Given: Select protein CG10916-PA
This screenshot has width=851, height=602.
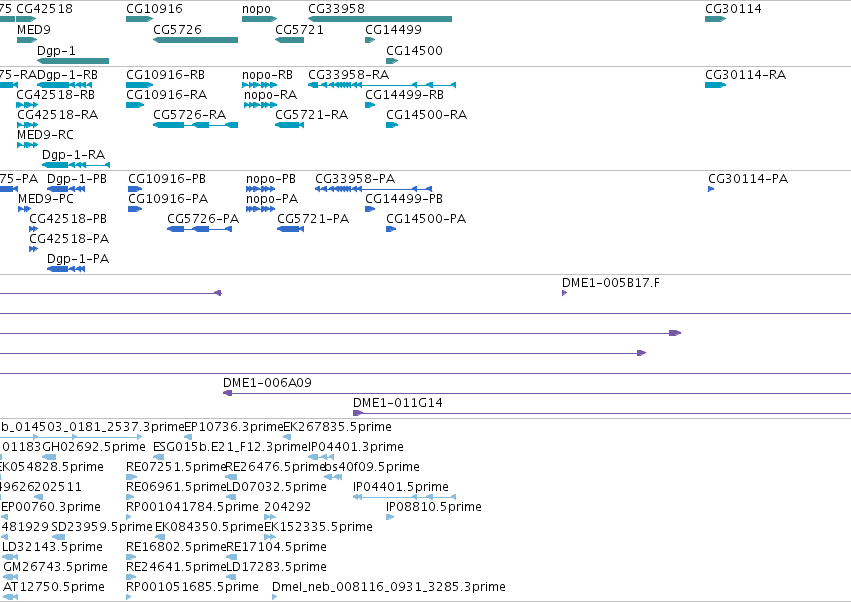Looking at the screenshot, I should click(x=135, y=209).
